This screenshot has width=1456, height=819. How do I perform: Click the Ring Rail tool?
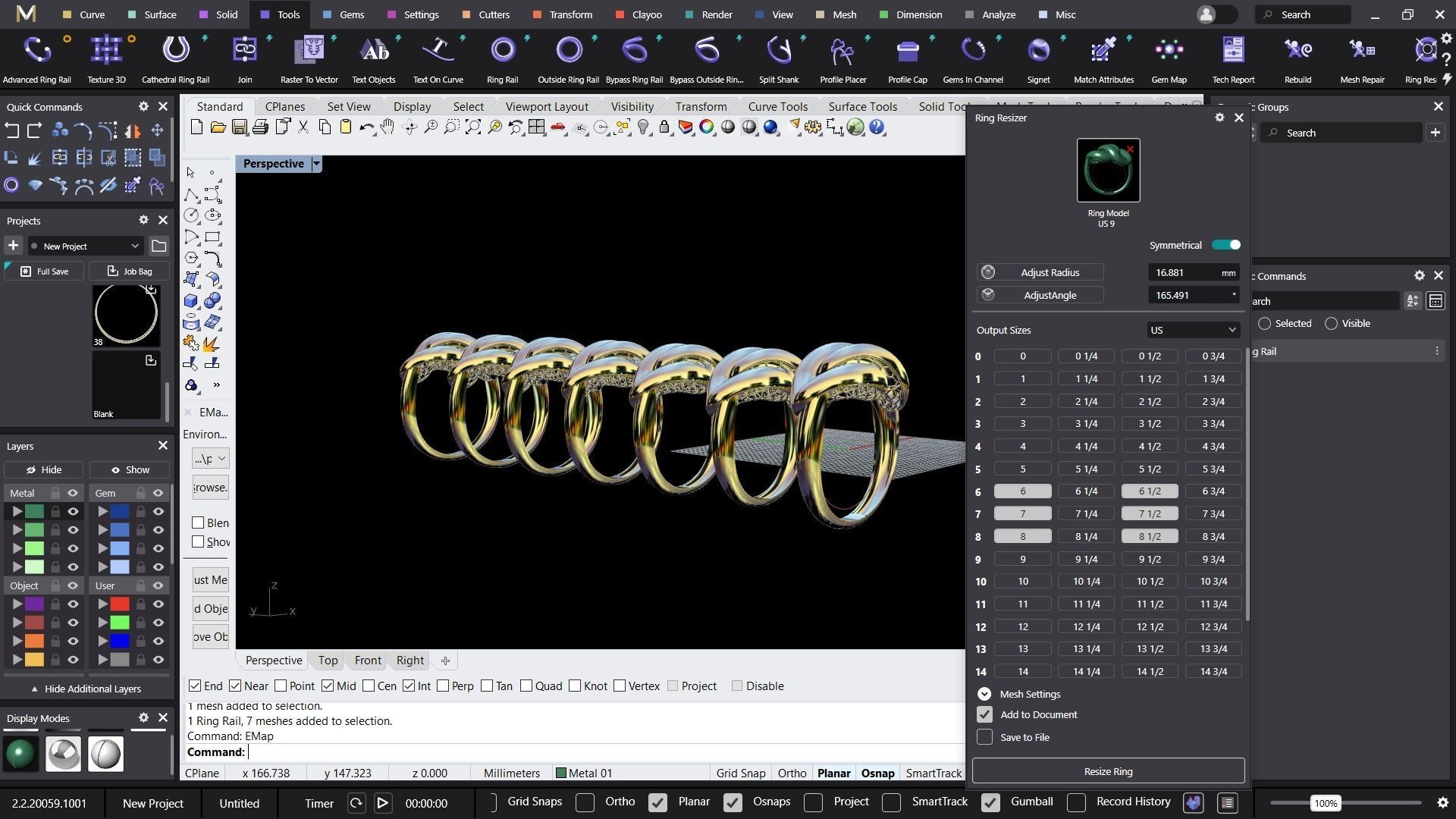502,59
